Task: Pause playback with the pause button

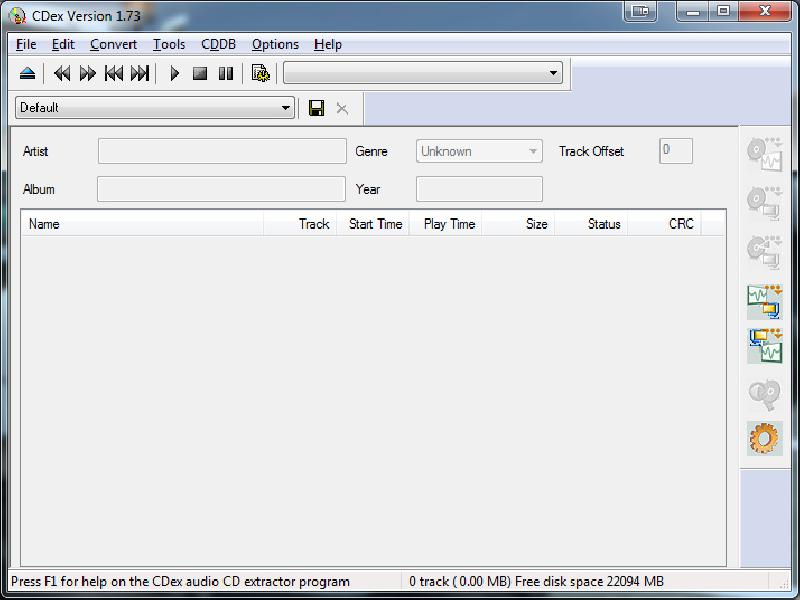Action: coord(226,73)
